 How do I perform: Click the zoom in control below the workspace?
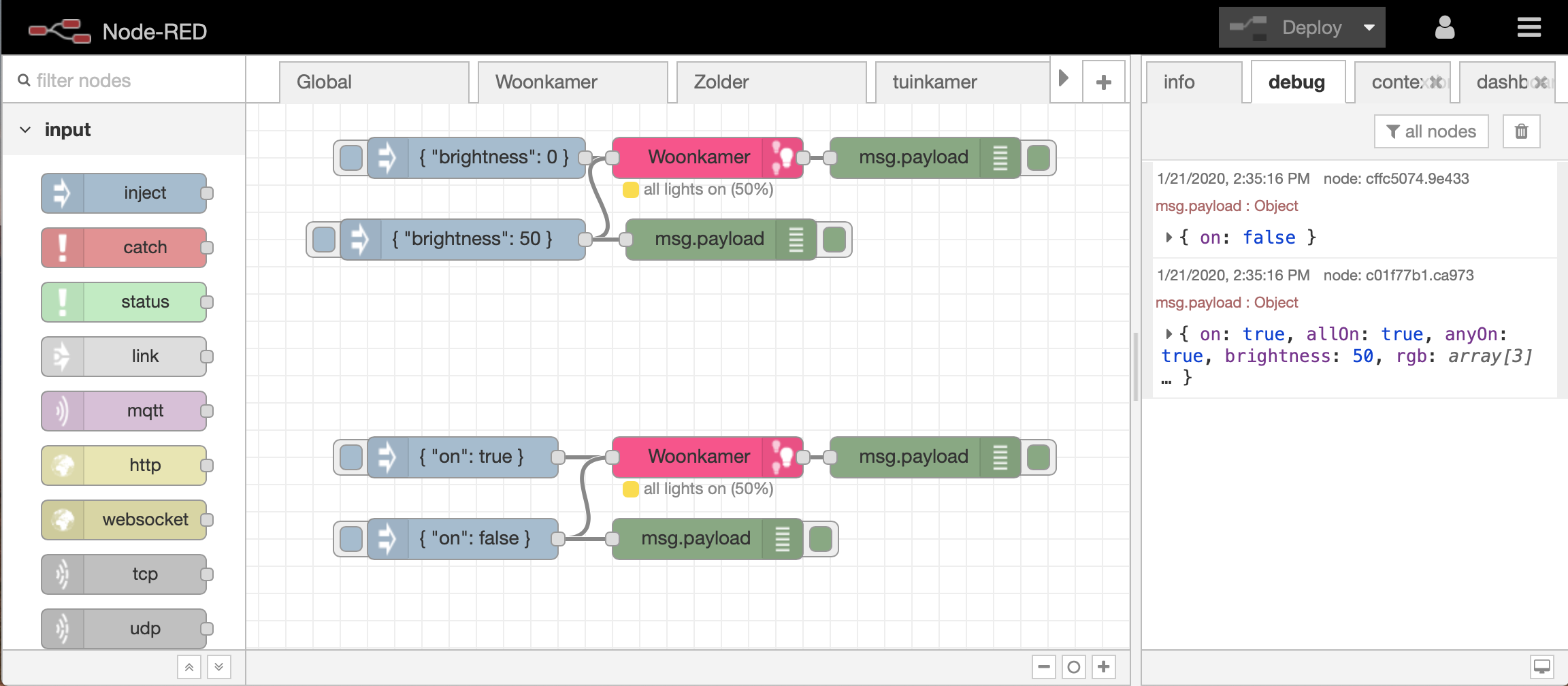point(1104,668)
